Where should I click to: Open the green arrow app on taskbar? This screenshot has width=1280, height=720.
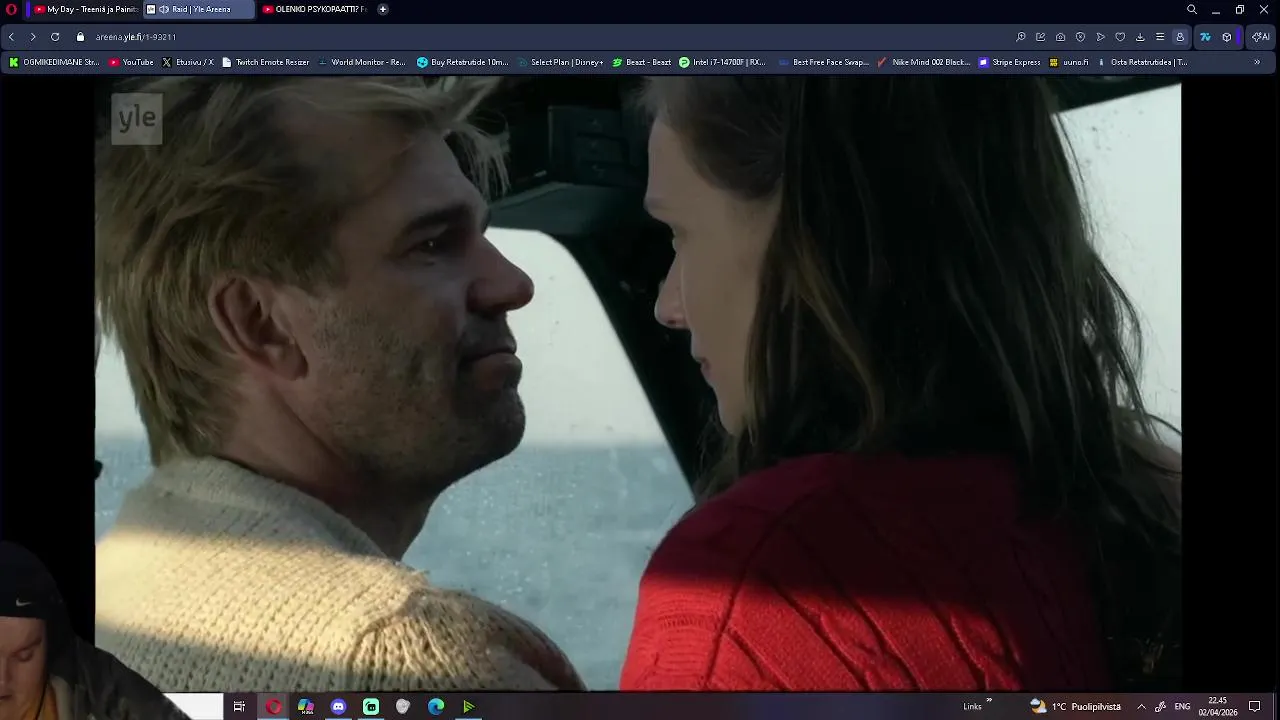click(x=468, y=706)
